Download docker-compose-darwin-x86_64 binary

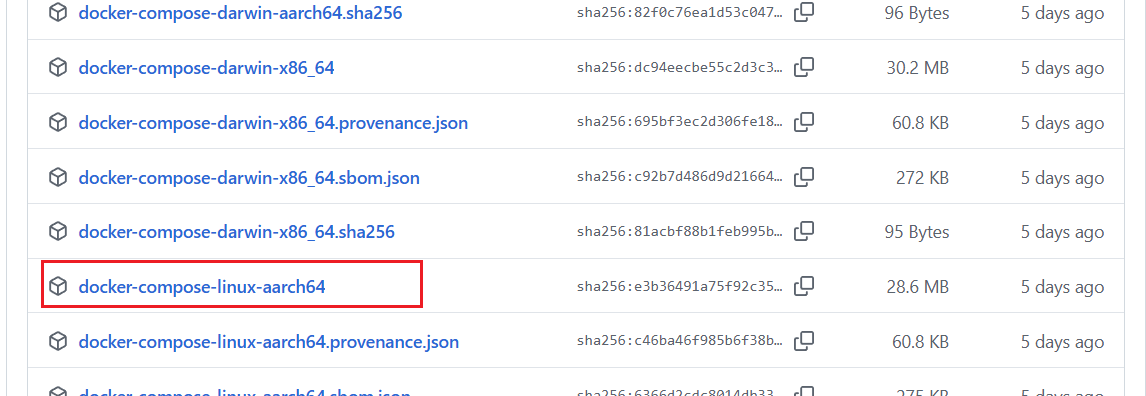(206, 67)
